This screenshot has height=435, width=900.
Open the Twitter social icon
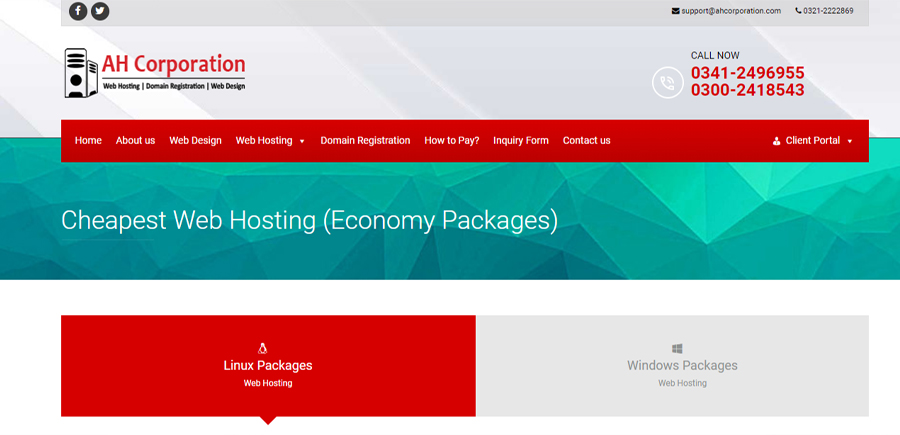100,11
